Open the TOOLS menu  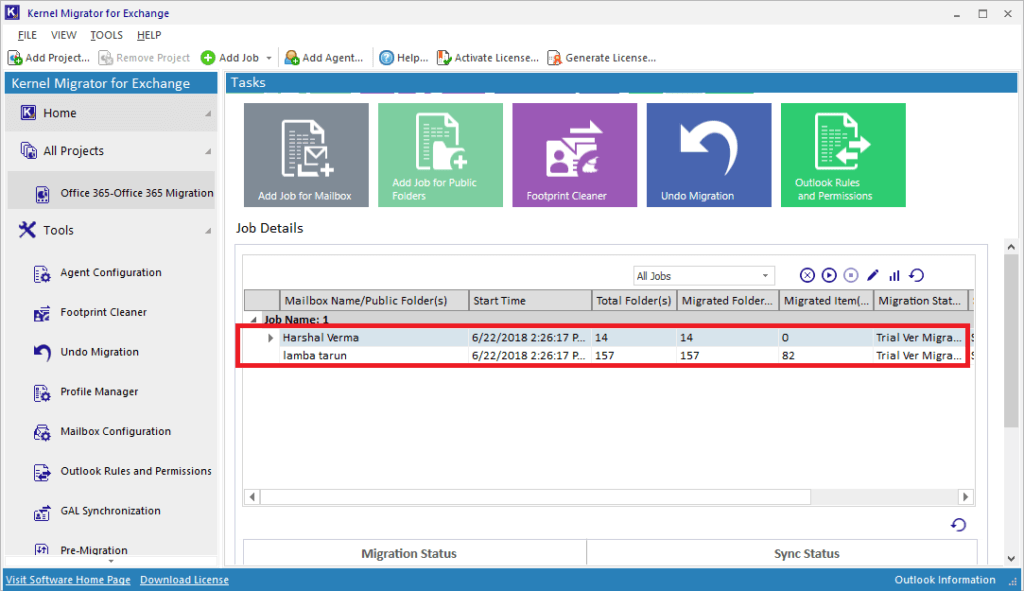tap(106, 34)
